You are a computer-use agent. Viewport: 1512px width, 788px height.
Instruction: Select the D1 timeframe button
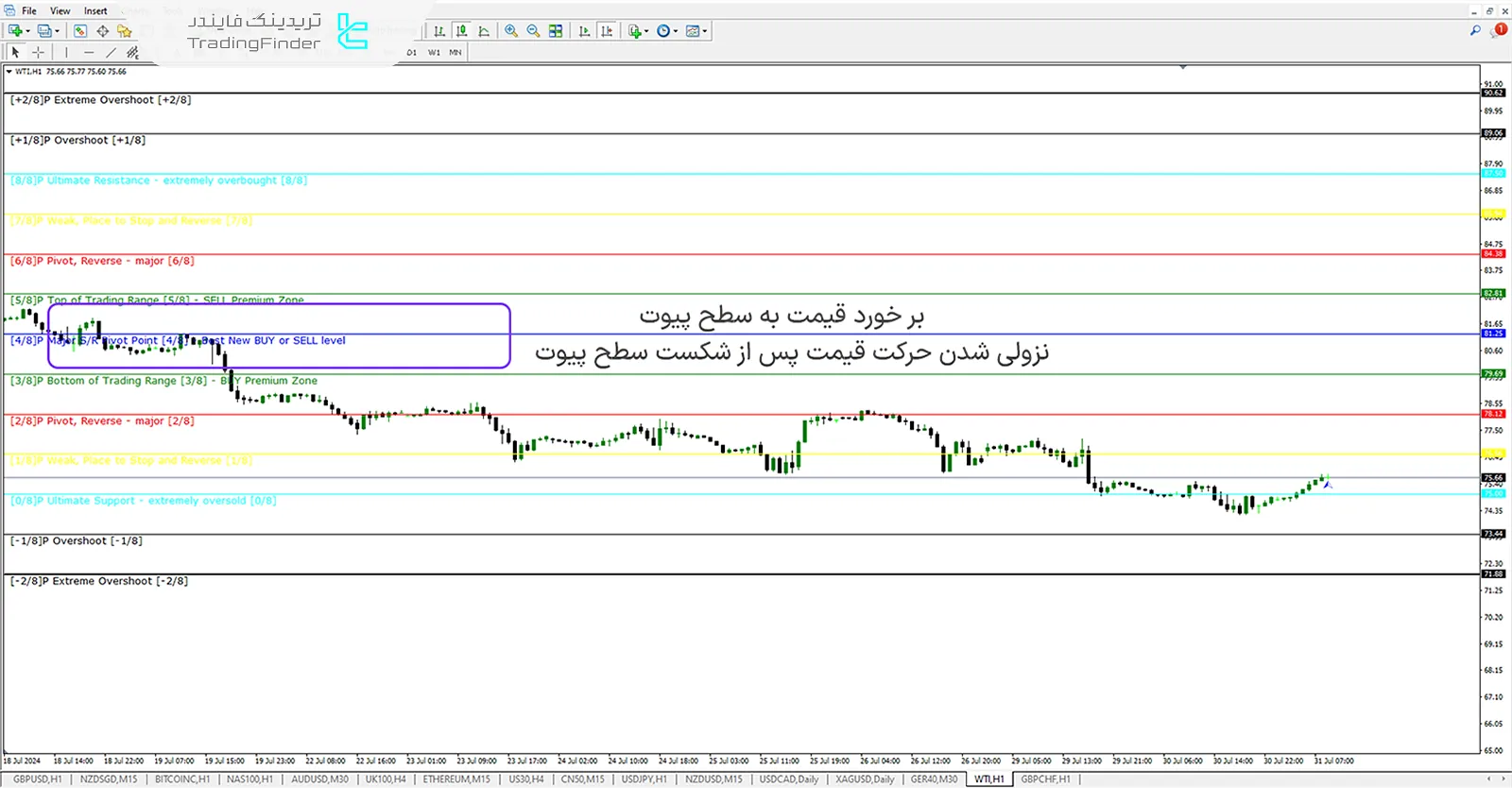click(x=412, y=53)
